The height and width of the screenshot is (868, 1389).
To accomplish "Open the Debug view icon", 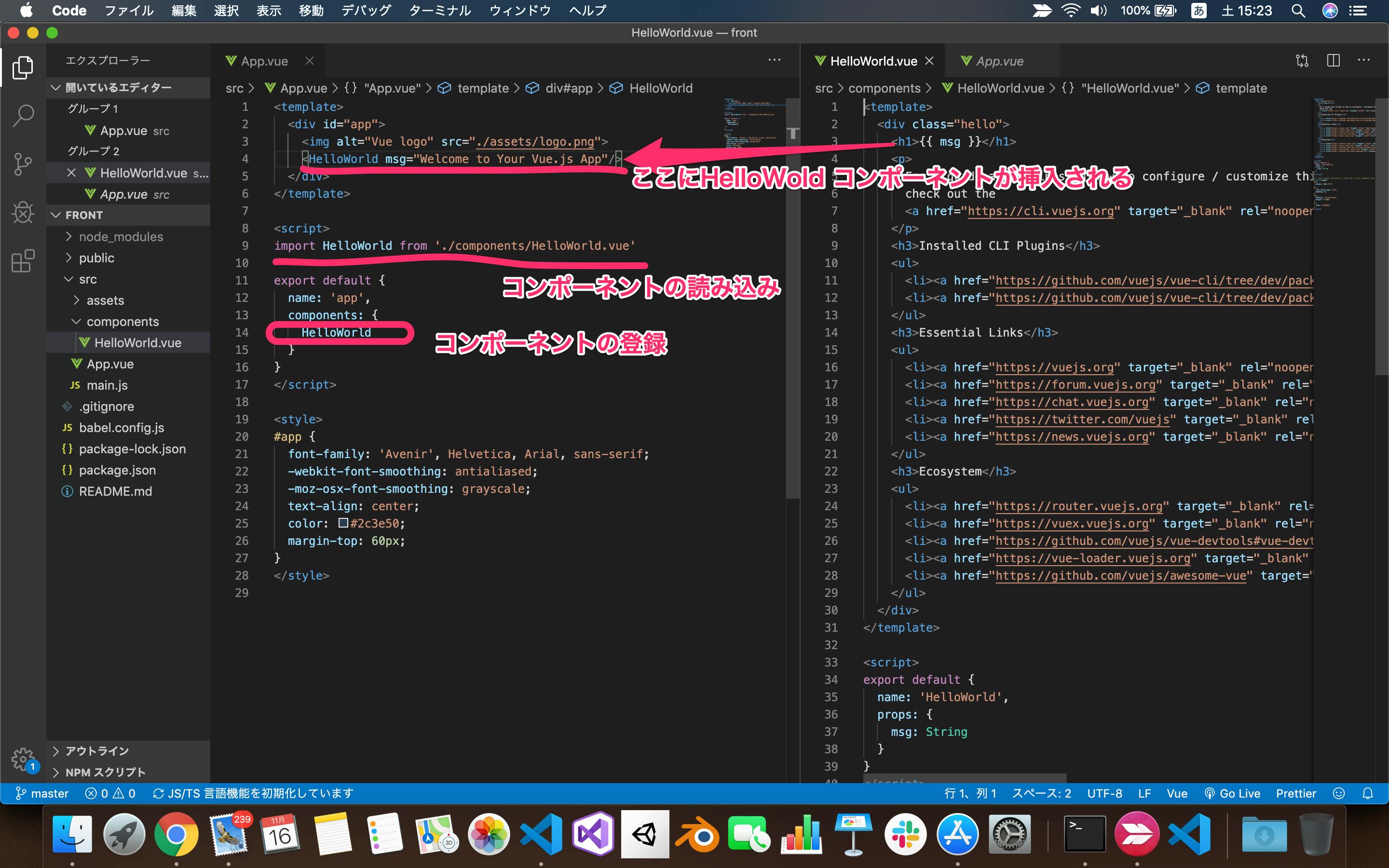I will point(23,212).
